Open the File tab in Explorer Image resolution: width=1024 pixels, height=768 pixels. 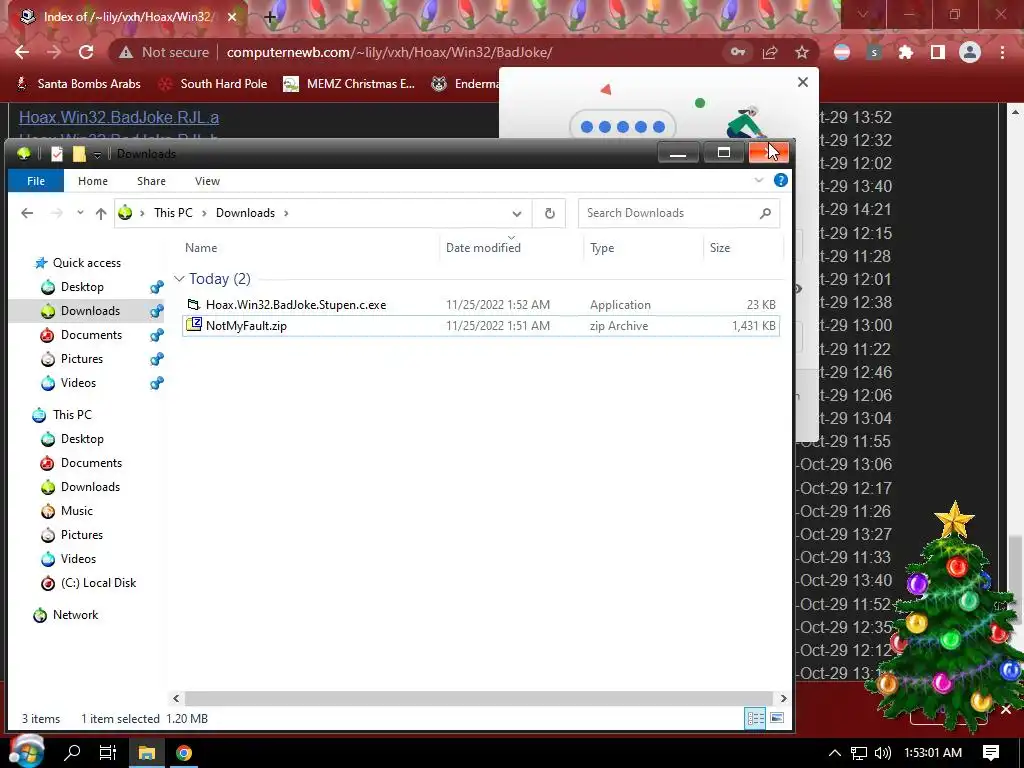tap(36, 181)
